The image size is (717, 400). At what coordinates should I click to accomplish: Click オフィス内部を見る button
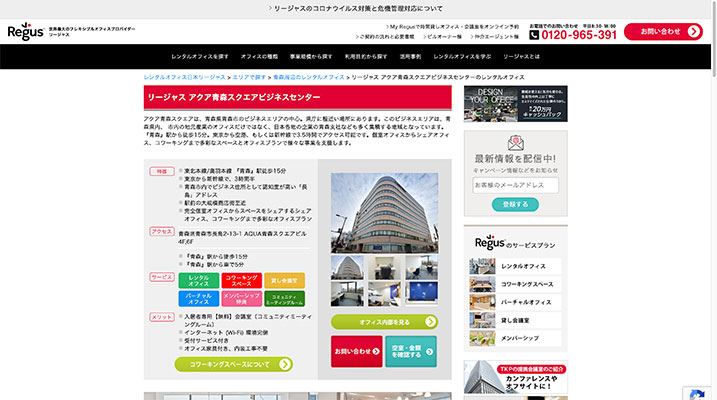coord(385,322)
